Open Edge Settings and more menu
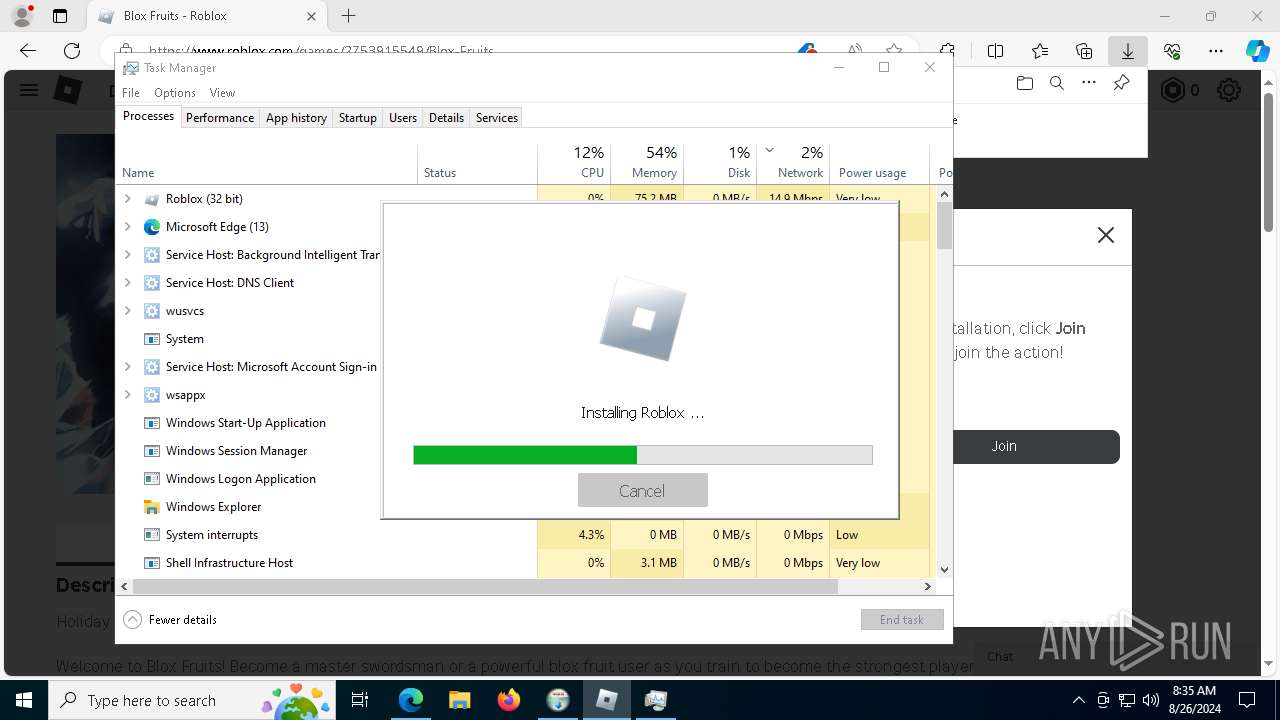 pyautogui.click(x=1216, y=51)
